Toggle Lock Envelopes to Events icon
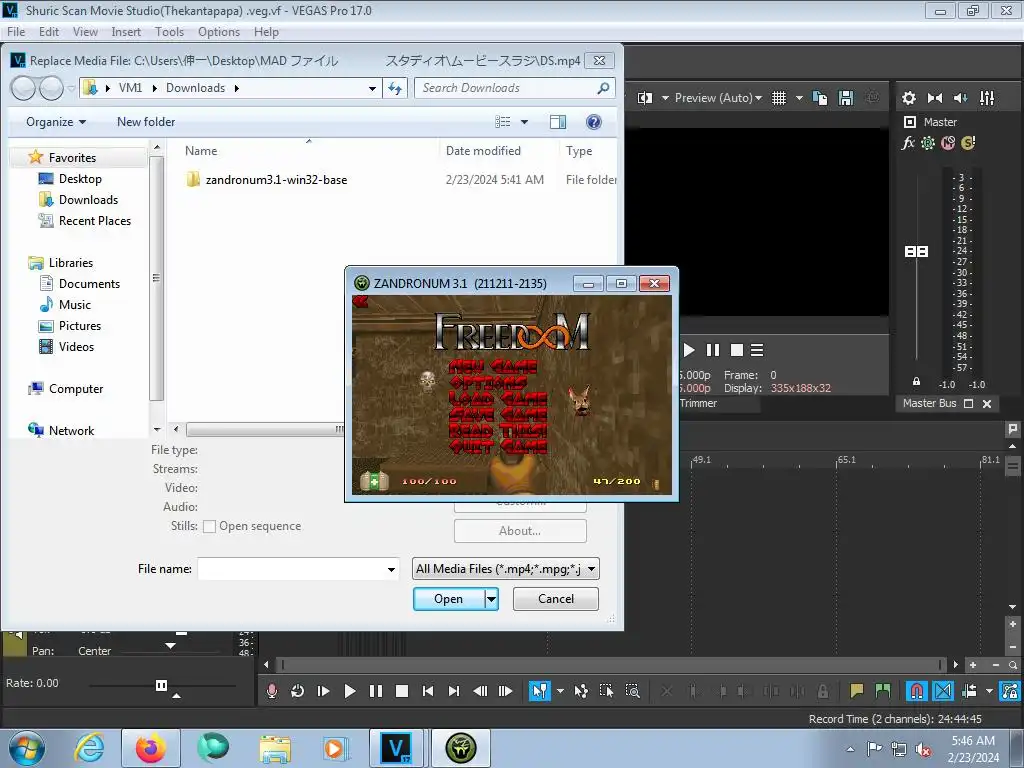This screenshot has height=768, width=1024. (x=1010, y=691)
